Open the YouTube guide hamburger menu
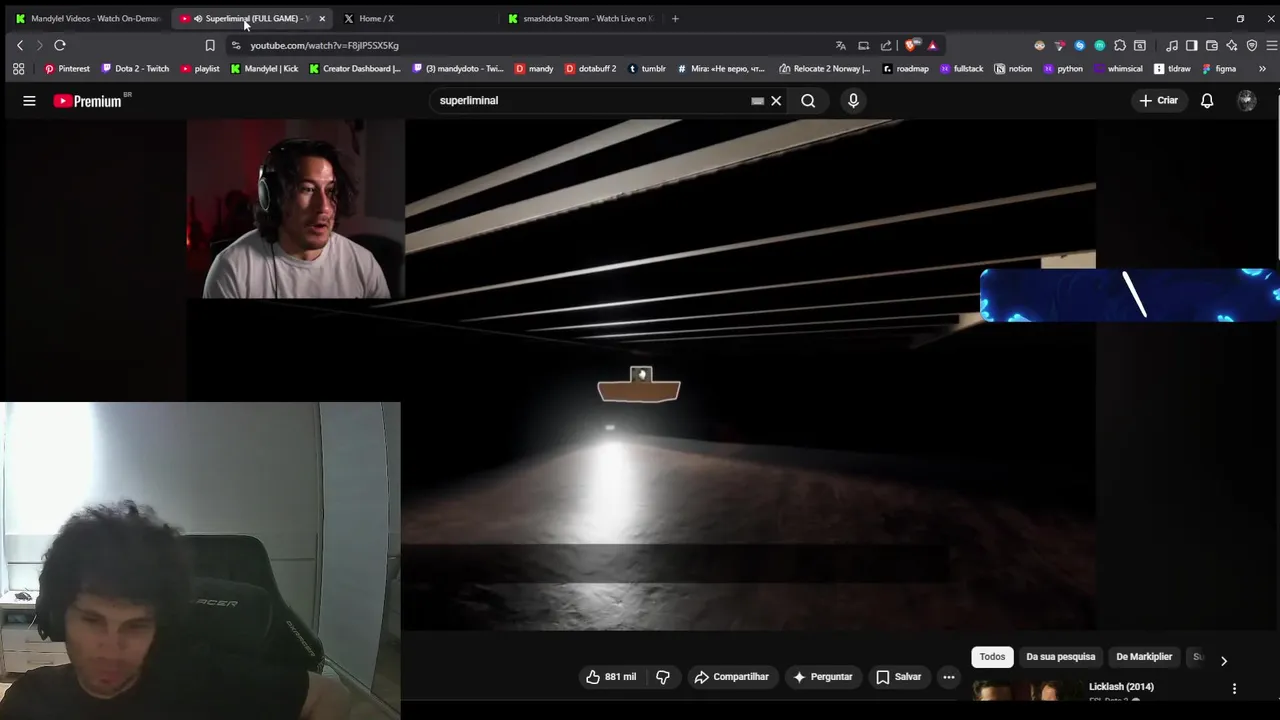Viewport: 1280px width, 720px height. (29, 100)
